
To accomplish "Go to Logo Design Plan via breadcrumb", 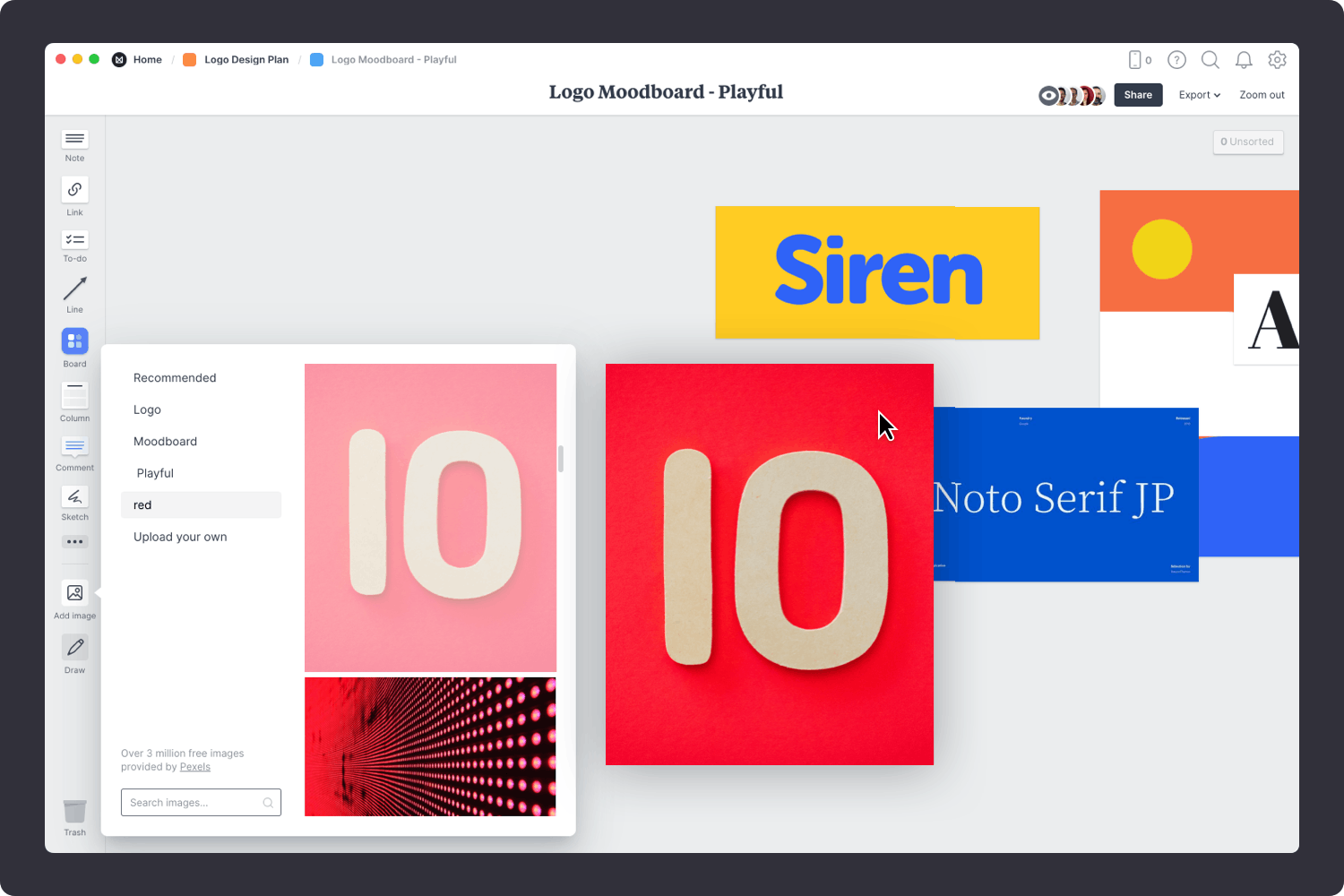I will pyautogui.click(x=246, y=59).
